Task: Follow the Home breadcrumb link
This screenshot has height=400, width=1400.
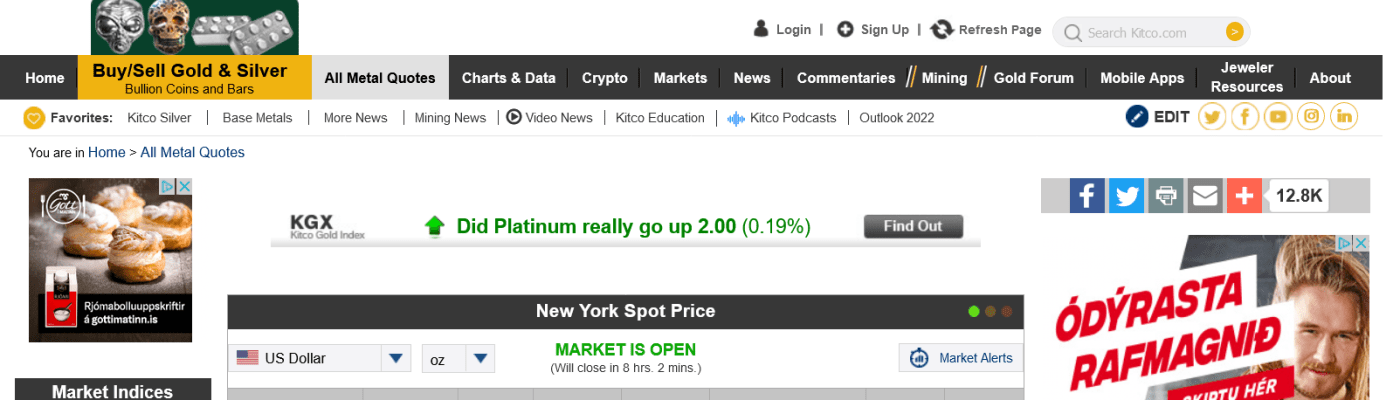Action: (x=106, y=153)
